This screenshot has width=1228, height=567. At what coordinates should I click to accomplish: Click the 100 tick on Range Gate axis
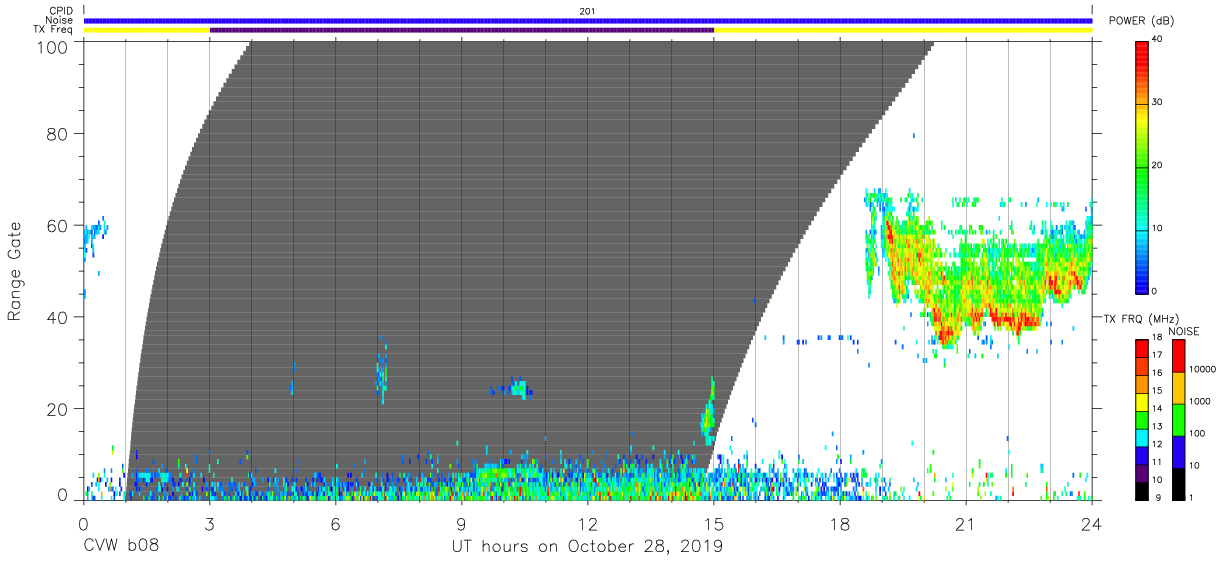(54, 47)
